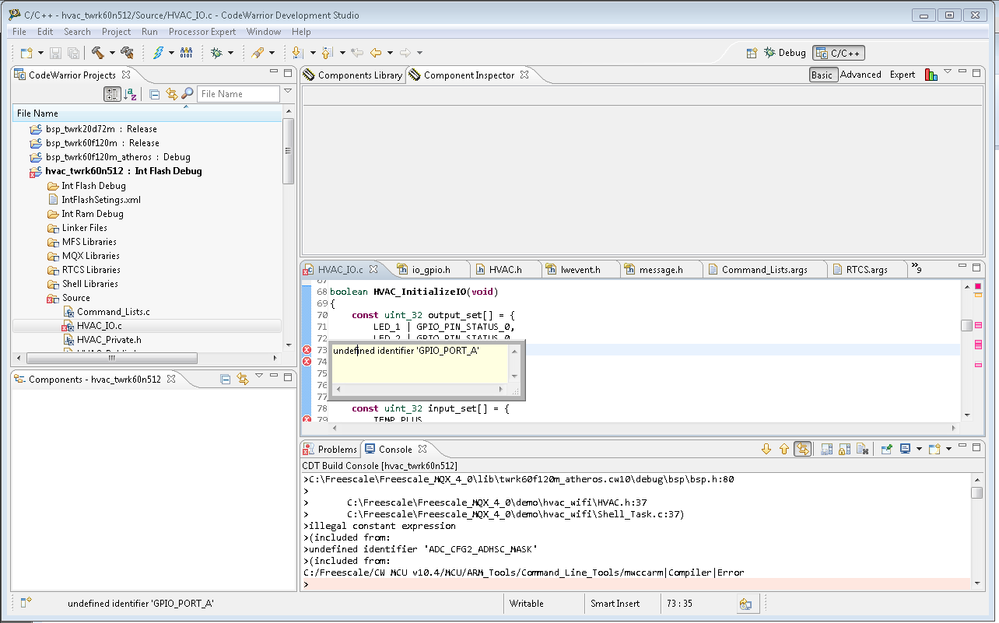The width and height of the screenshot is (999, 623).
Task: Click the green bug Debug toolbar icon
Action: point(215,52)
